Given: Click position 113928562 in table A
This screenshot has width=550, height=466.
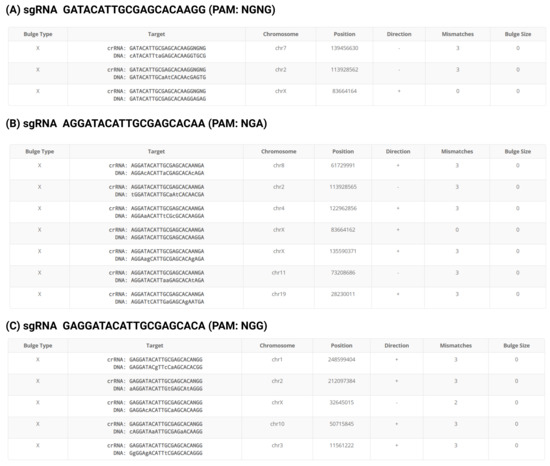Looking at the screenshot, I should (x=344, y=69).
